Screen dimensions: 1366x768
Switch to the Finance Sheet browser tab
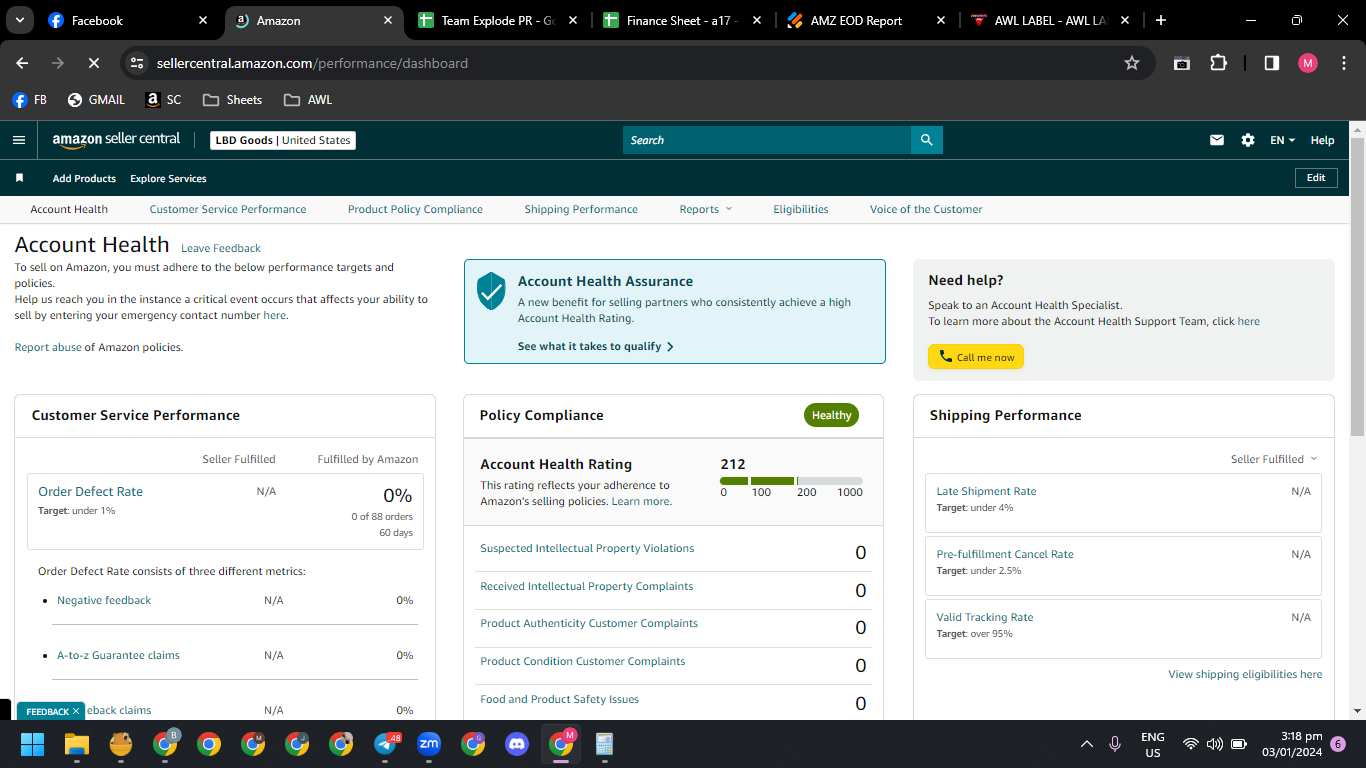coord(681,20)
